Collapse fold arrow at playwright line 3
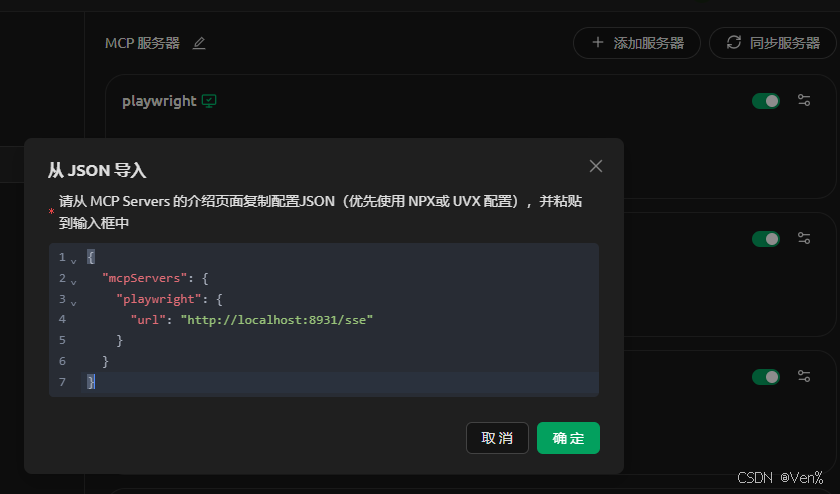840x494 pixels. pos(73,303)
